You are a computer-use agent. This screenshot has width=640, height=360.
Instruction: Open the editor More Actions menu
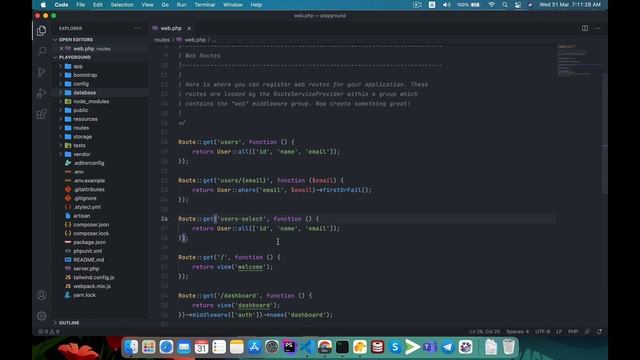click(598, 28)
